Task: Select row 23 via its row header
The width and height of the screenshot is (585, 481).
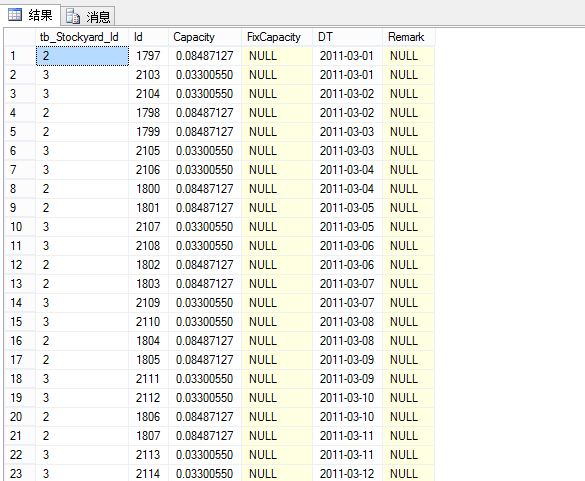Action: [20, 473]
